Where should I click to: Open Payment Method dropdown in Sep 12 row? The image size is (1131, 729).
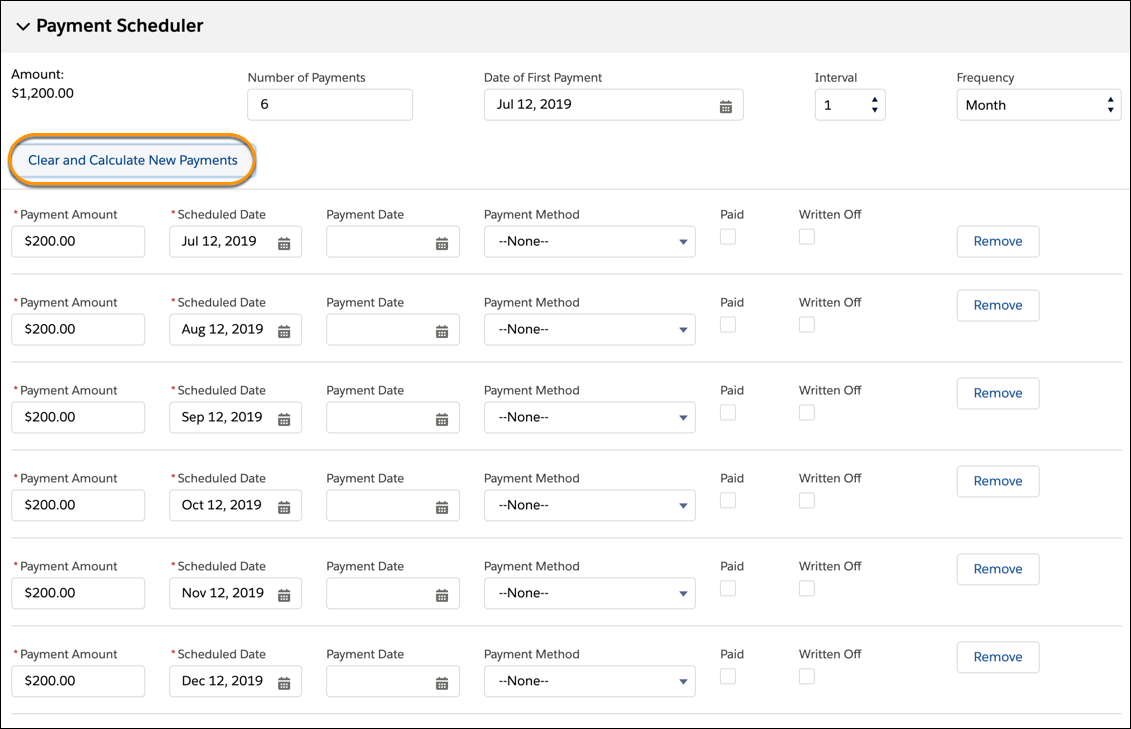(589, 417)
